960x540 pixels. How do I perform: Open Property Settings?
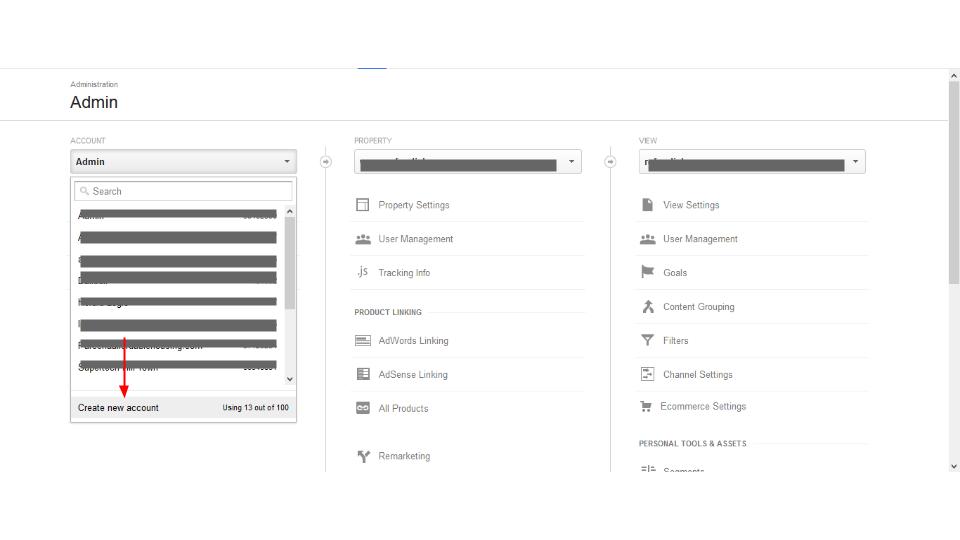(x=414, y=205)
